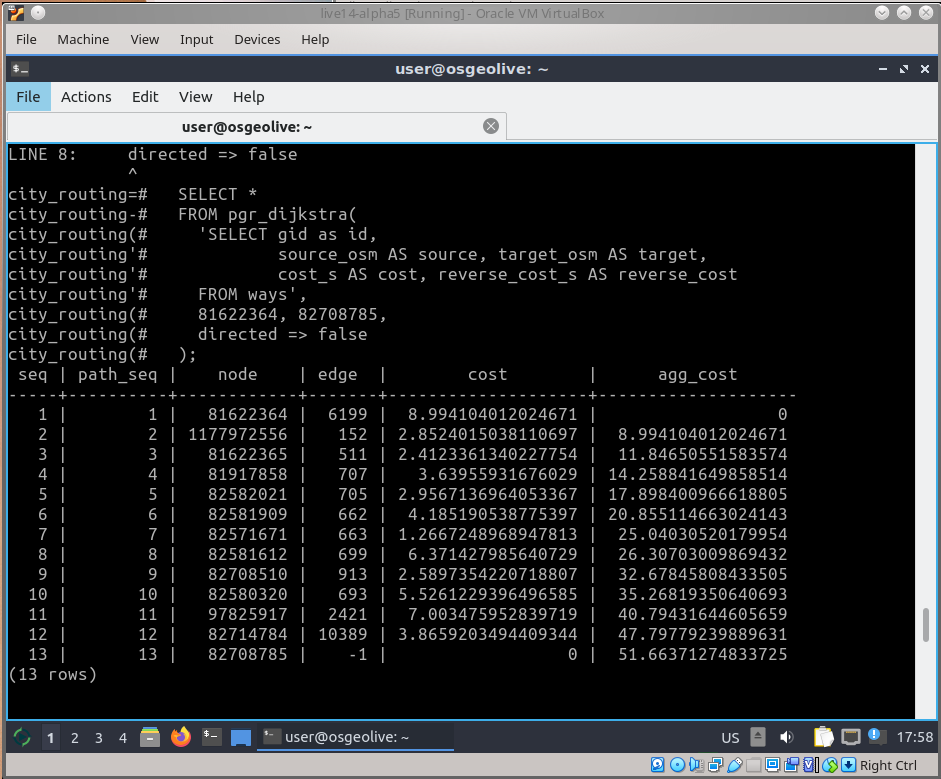Screen dimensions: 941x779
Task: Open the VirtualBox Input menu
Action: click(x=196, y=40)
